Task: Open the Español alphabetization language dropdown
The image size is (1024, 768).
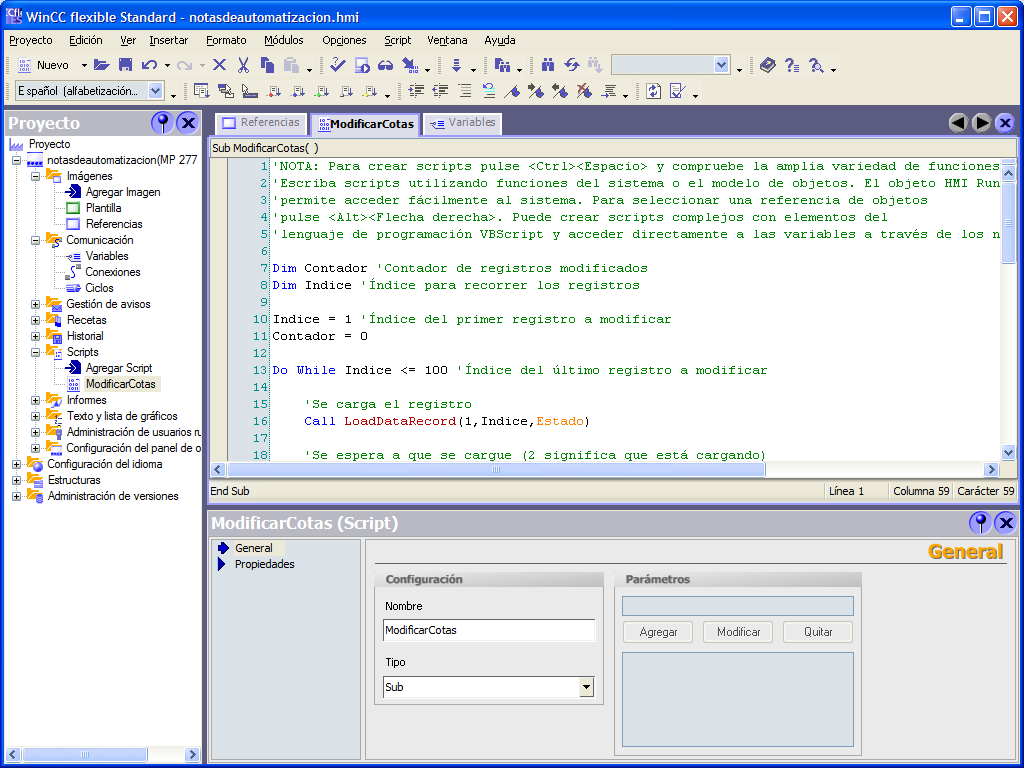Action: pyautogui.click(x=155, y=90)
